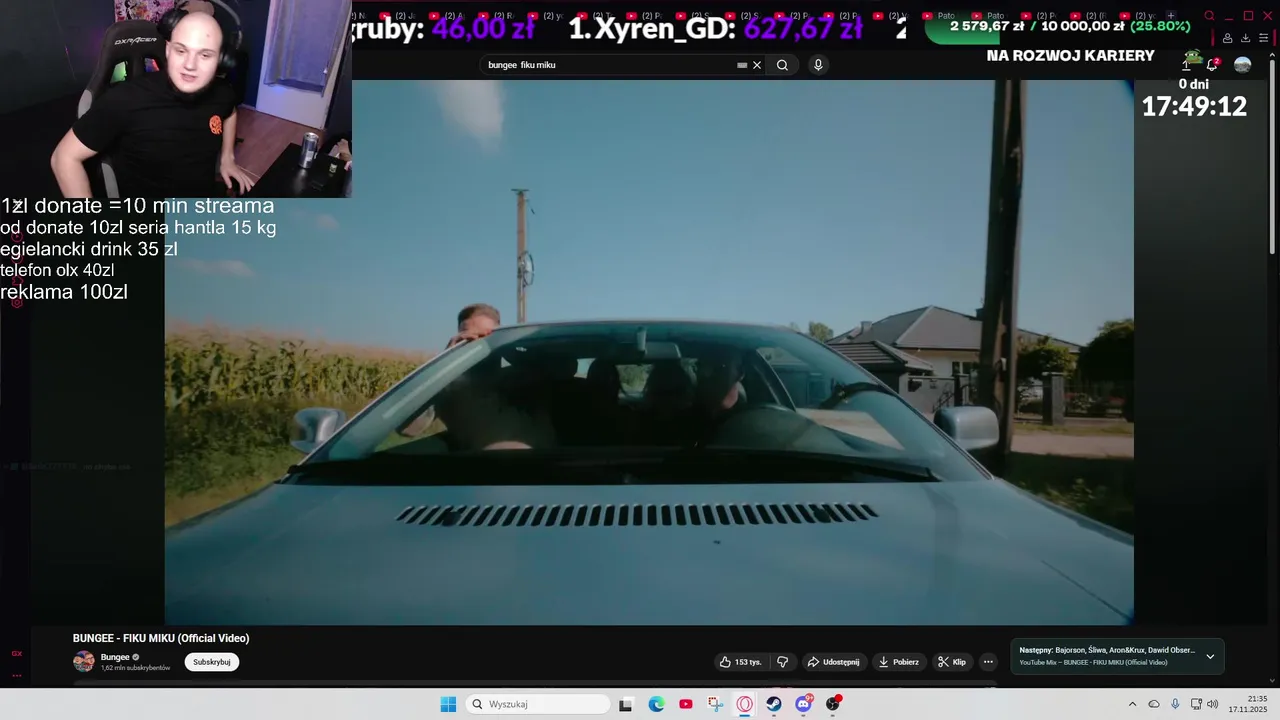This screenshot has height=720, width=1280.
Task: Open the browser tab search magnifier
Action: pyautogui.click(x=1209, y=16)
